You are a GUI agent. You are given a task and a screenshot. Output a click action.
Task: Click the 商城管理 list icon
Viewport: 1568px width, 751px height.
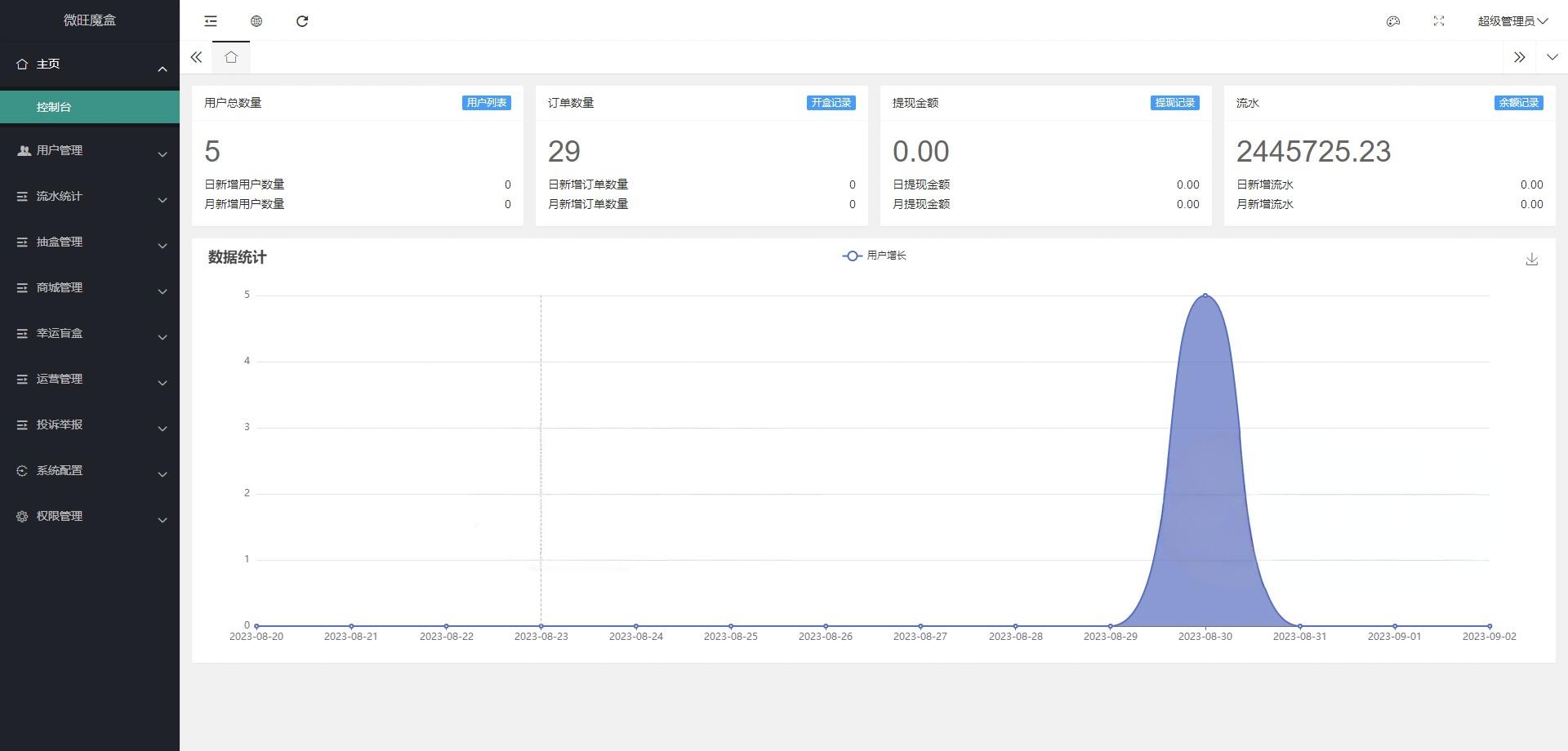click(x=22, y=287)
